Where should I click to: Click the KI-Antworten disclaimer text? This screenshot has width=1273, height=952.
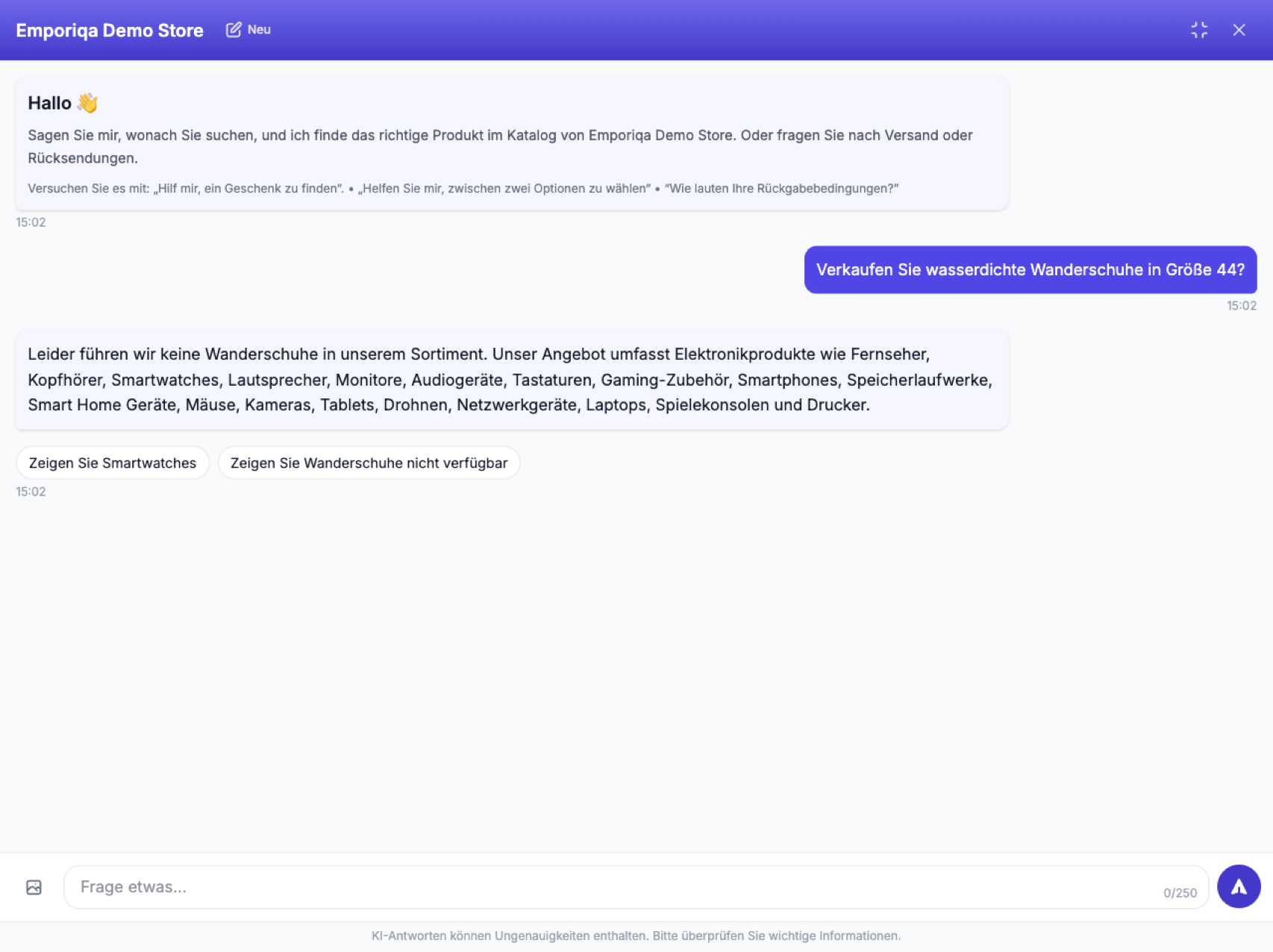[636, 936]
